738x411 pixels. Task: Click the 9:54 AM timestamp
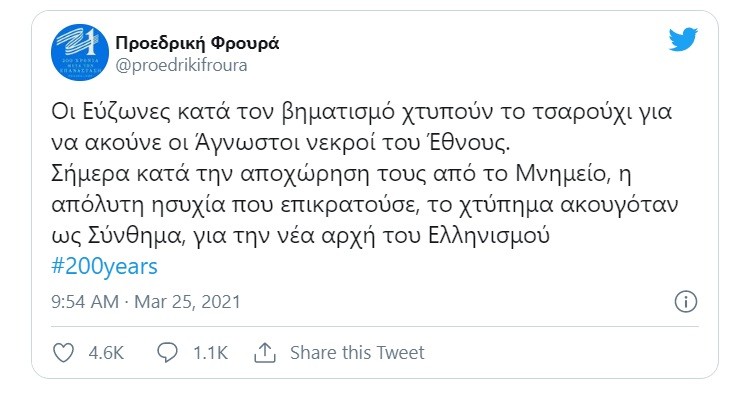coord(84,301)
